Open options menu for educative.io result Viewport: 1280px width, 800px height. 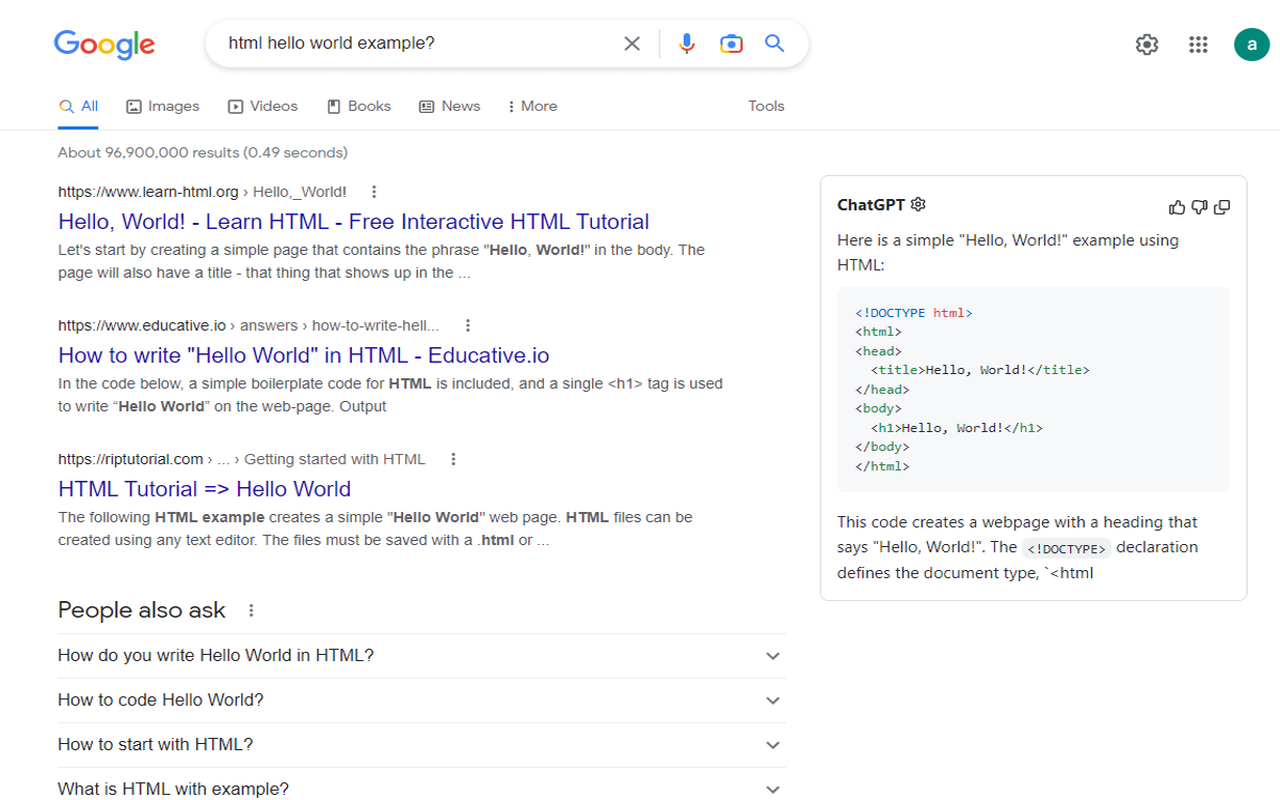[x=467, y=325]
